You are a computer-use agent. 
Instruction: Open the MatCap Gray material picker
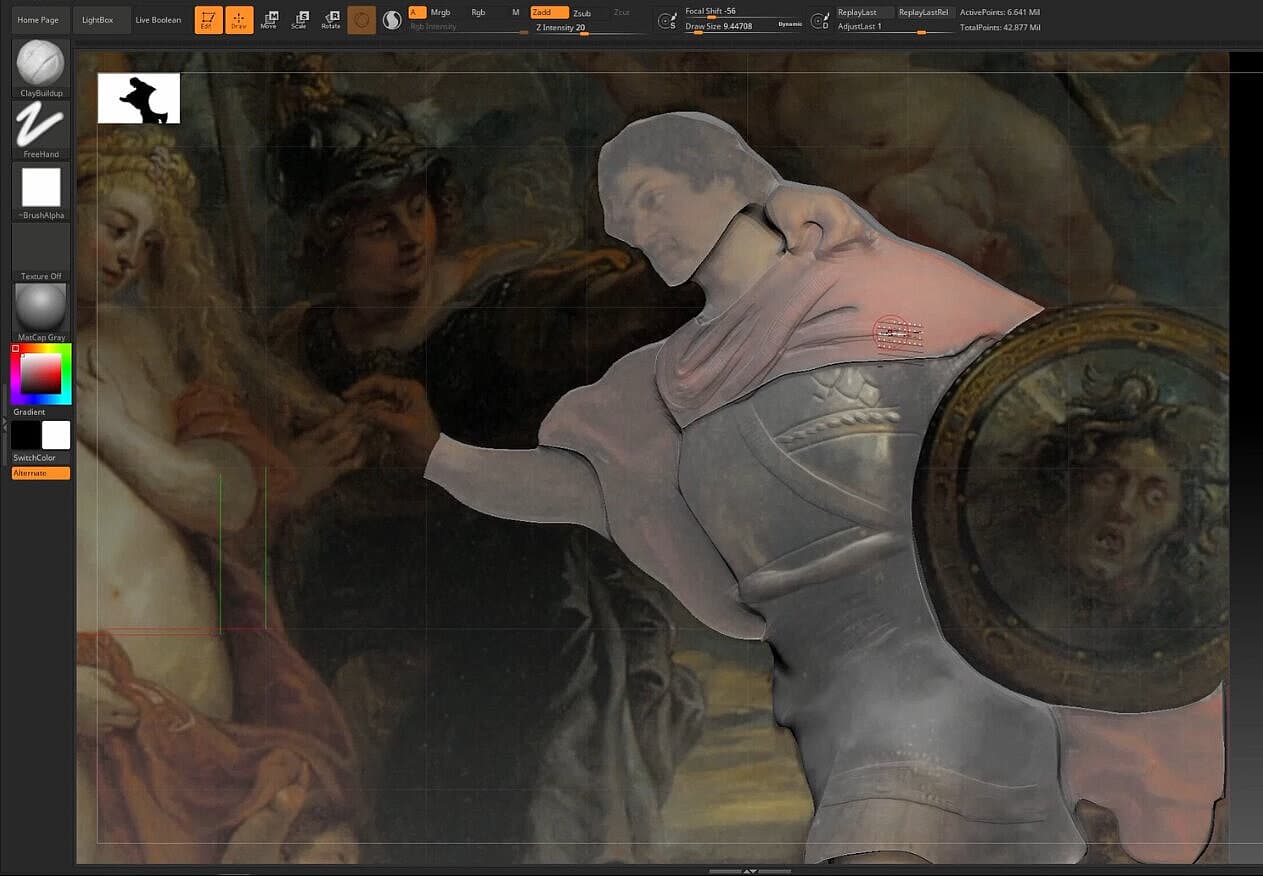(40, 307)
